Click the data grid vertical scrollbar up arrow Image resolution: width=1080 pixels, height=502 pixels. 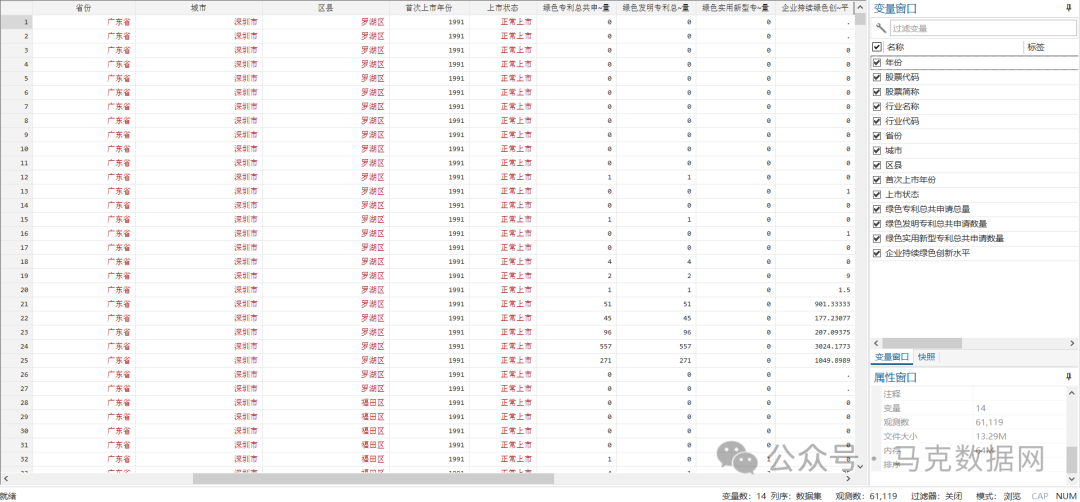(x=860, y=7)
